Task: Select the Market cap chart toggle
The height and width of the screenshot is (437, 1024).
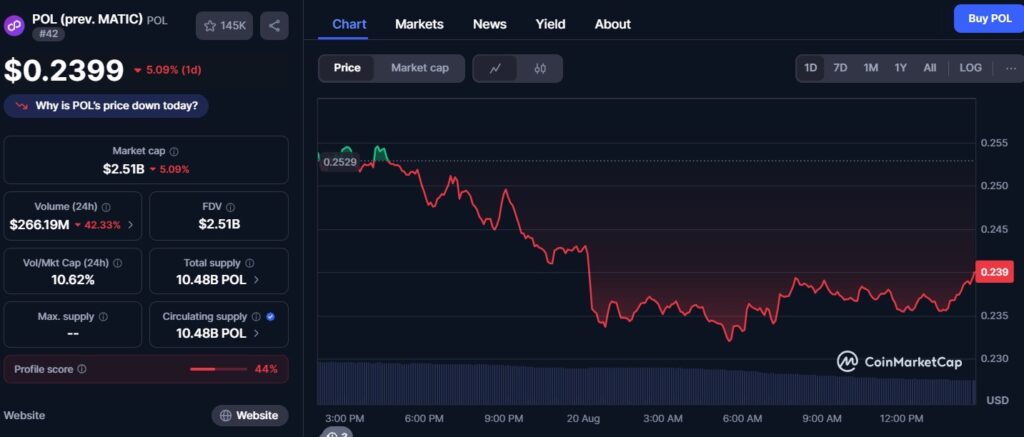Action: point(420,68)
